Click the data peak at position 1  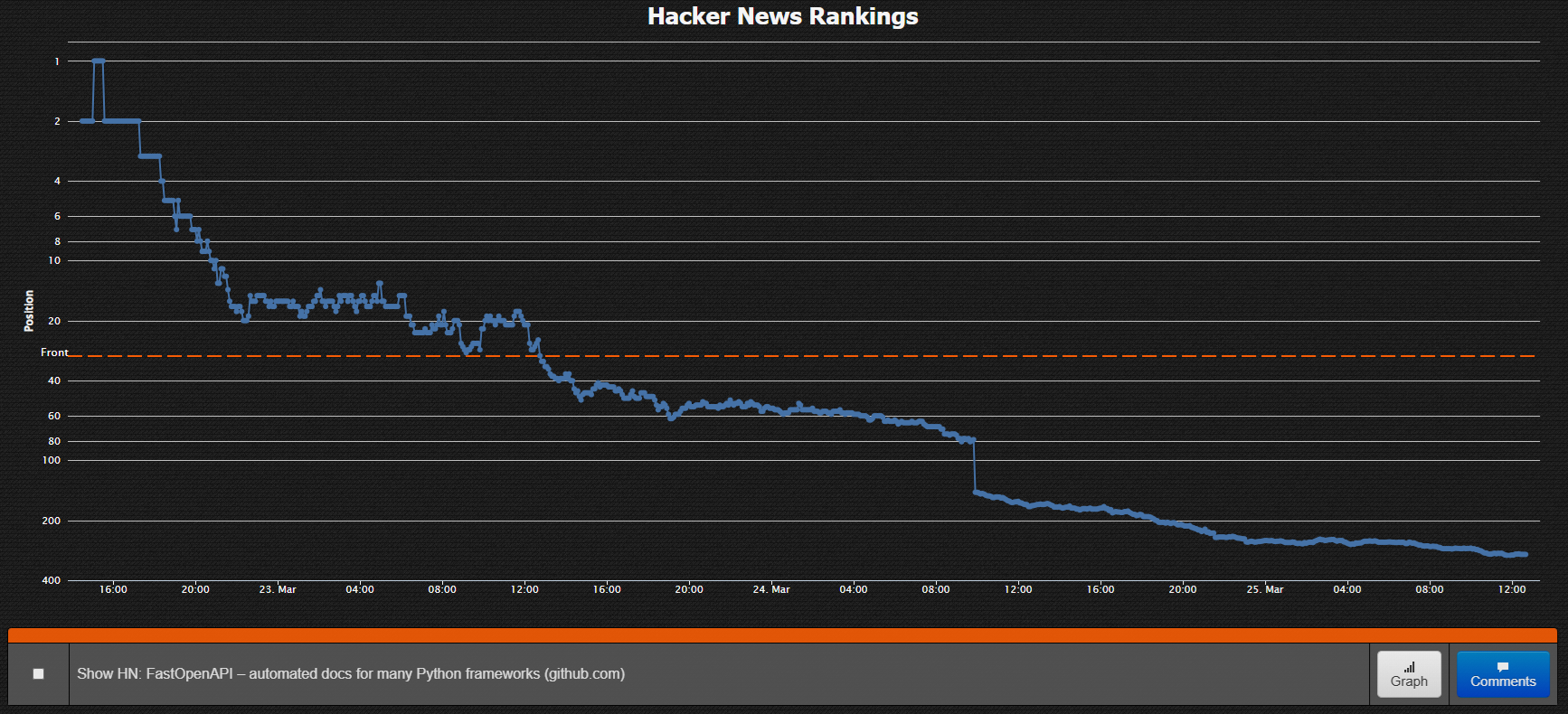99,61
